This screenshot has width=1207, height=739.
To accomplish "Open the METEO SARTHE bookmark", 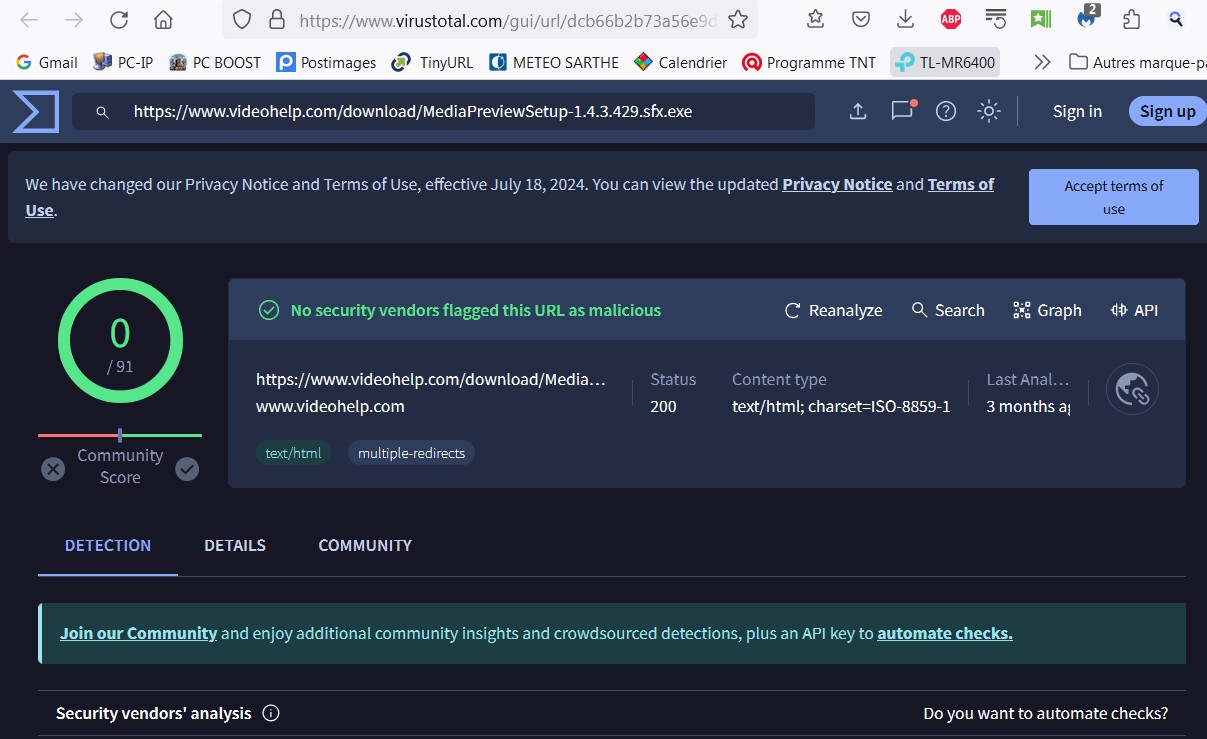I will click(x=554, y=62).
